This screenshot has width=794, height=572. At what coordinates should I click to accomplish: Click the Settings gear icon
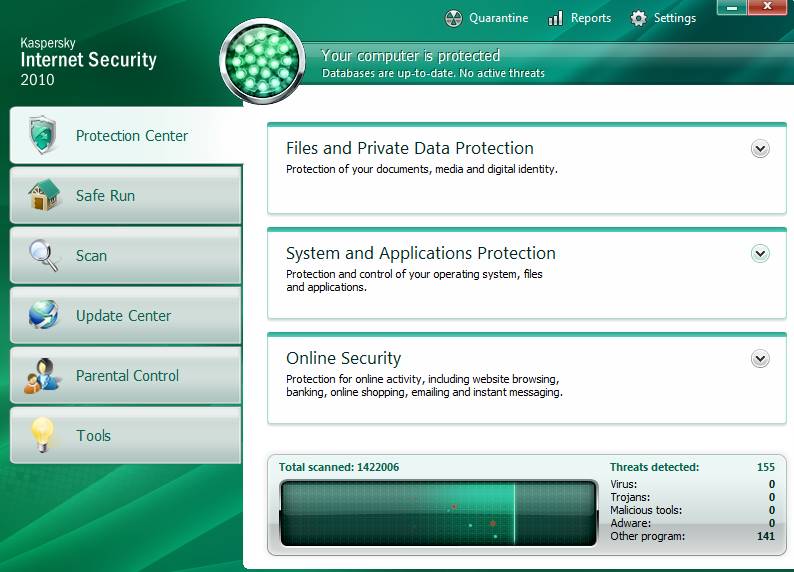pos(638,19)
